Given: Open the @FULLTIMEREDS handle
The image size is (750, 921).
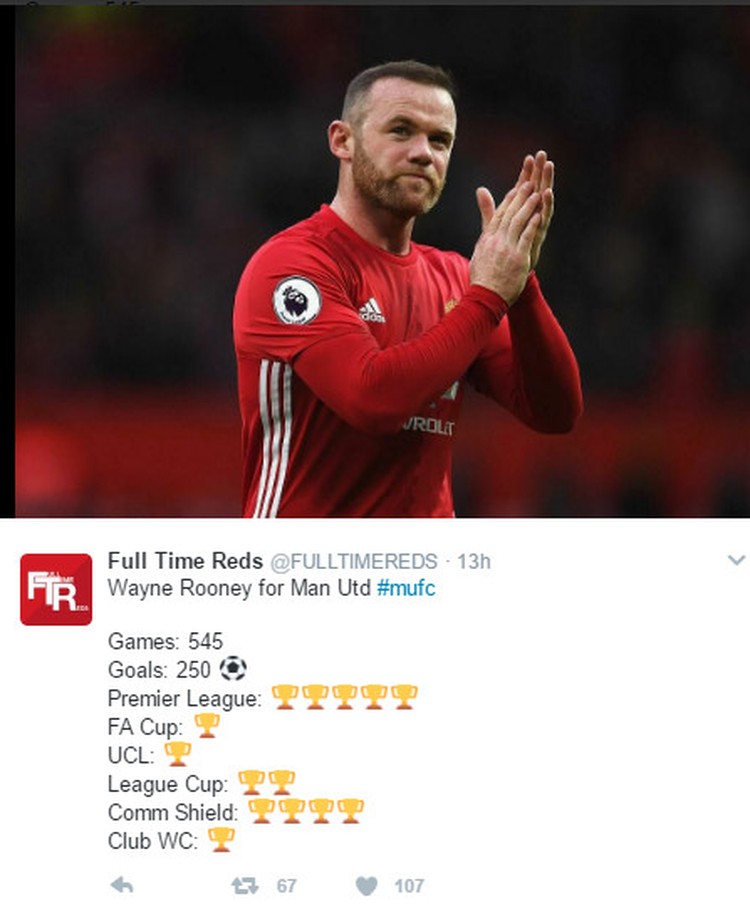Looking at the screenshot, I should pos(354,562).
